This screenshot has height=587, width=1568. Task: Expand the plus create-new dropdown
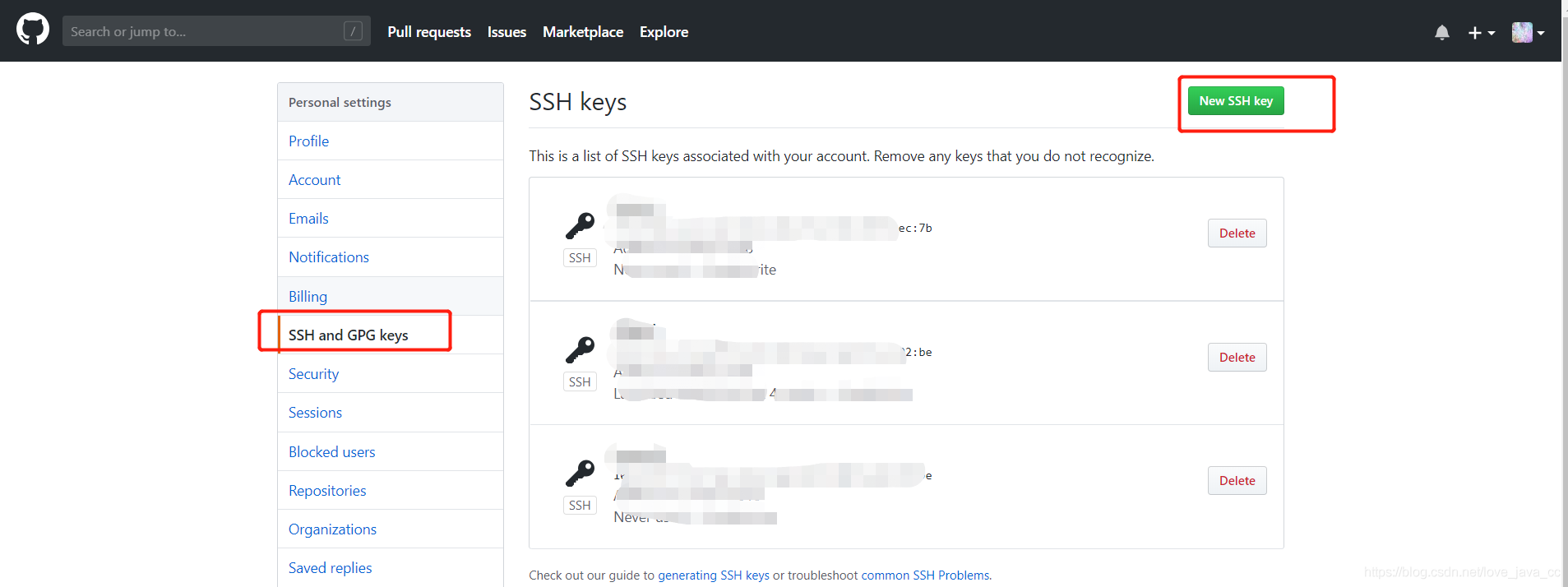pyautogui.click(x=1481, y=32)
